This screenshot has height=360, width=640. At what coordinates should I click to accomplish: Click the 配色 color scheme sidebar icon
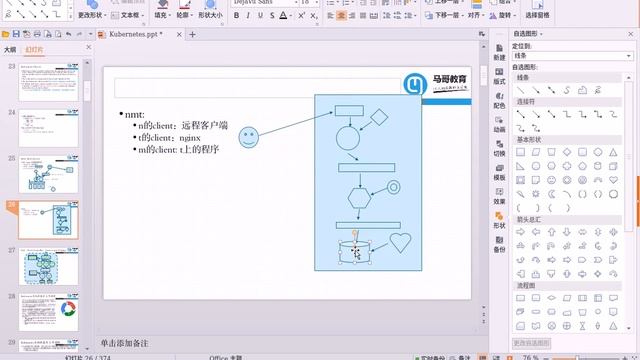[499, 100]
